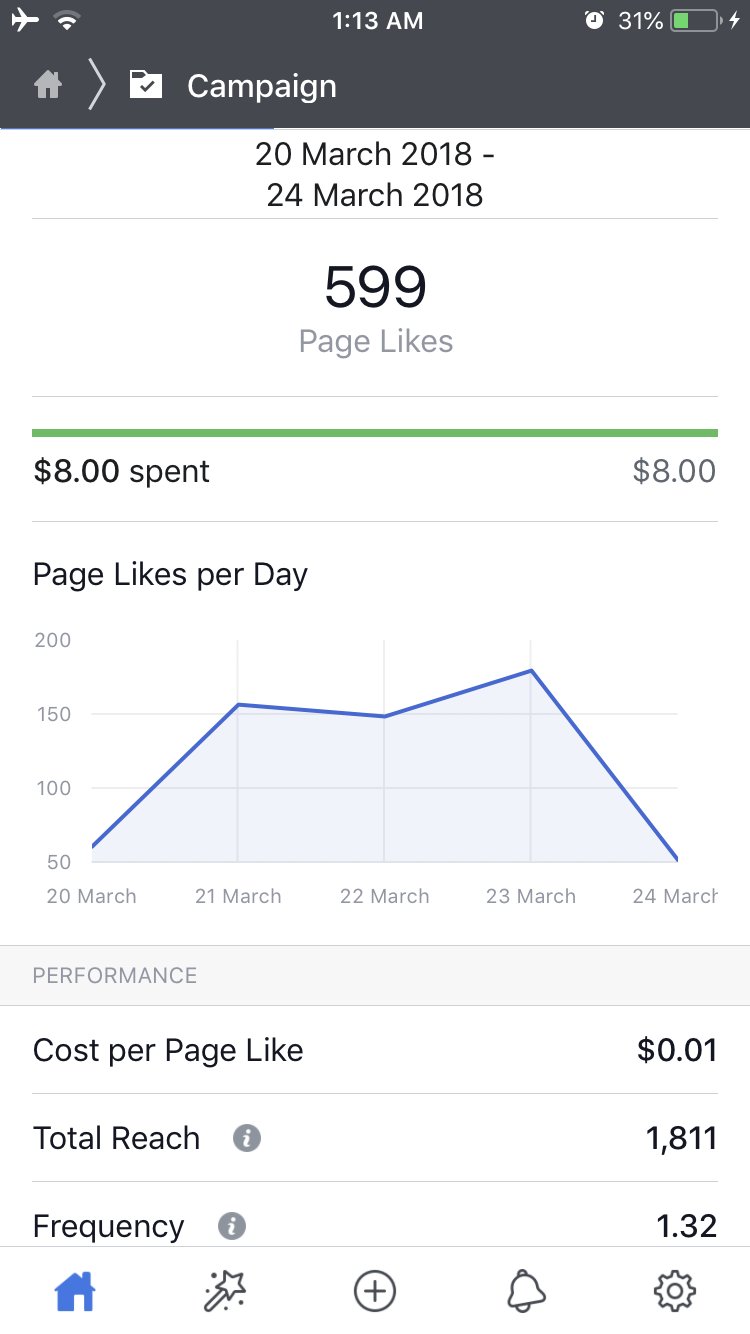Open the Home tab in bottom bar
750x1334 pixels.
click(x=75, y=1291)
